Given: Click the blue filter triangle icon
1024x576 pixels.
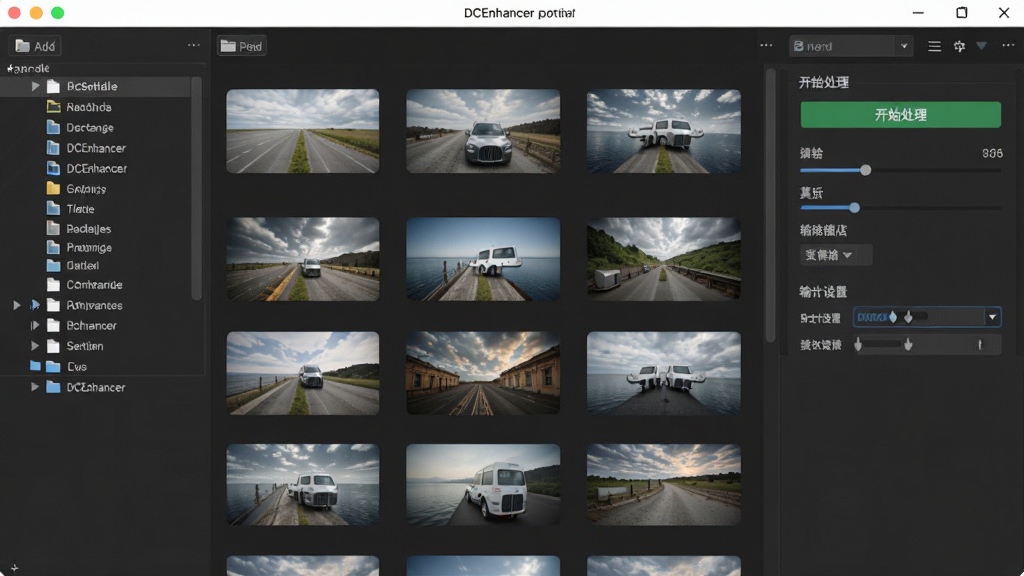Looking at the screenshot, I should point(982,46).
